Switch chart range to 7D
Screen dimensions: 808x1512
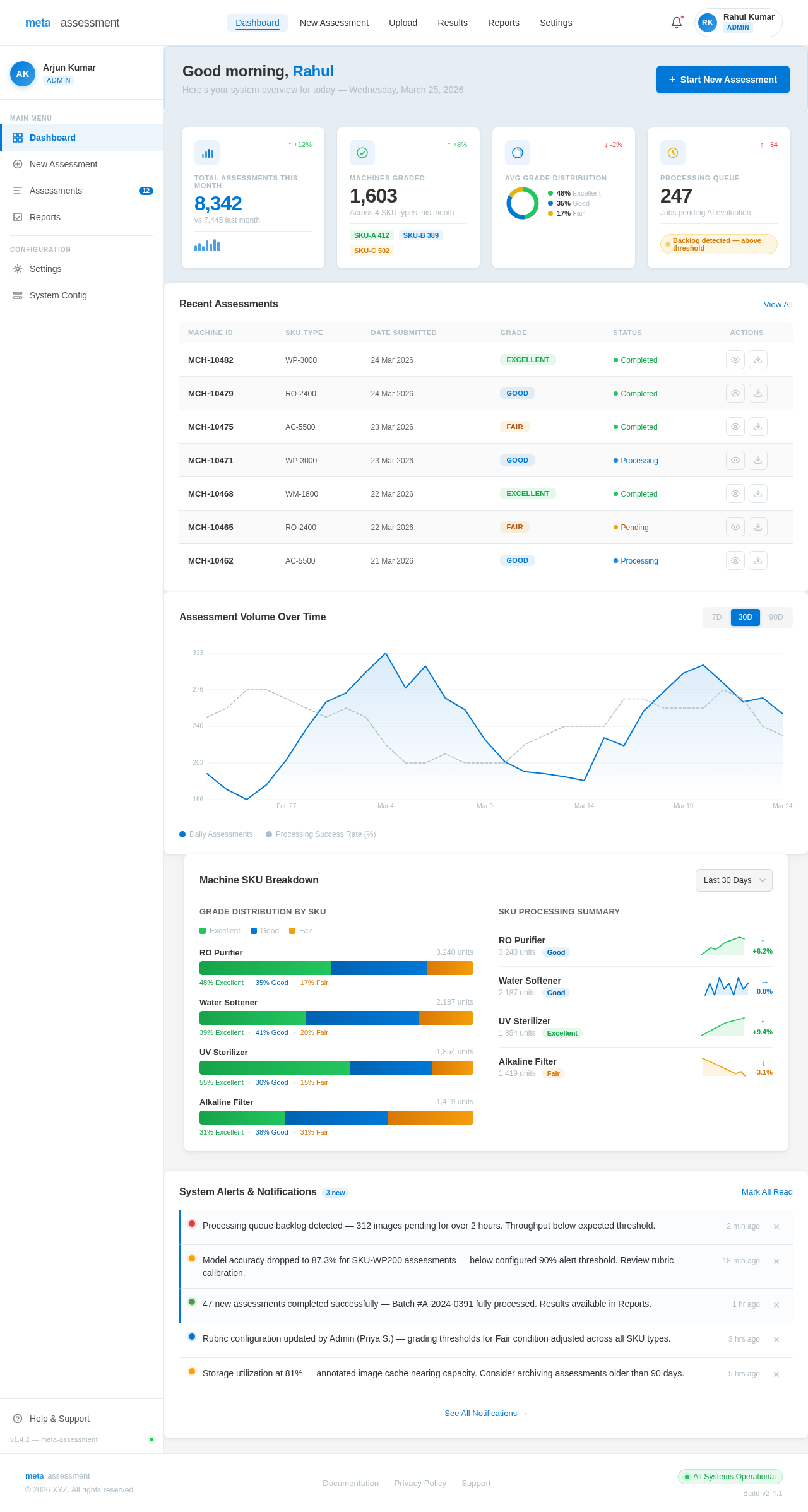[x=717, y=617]
